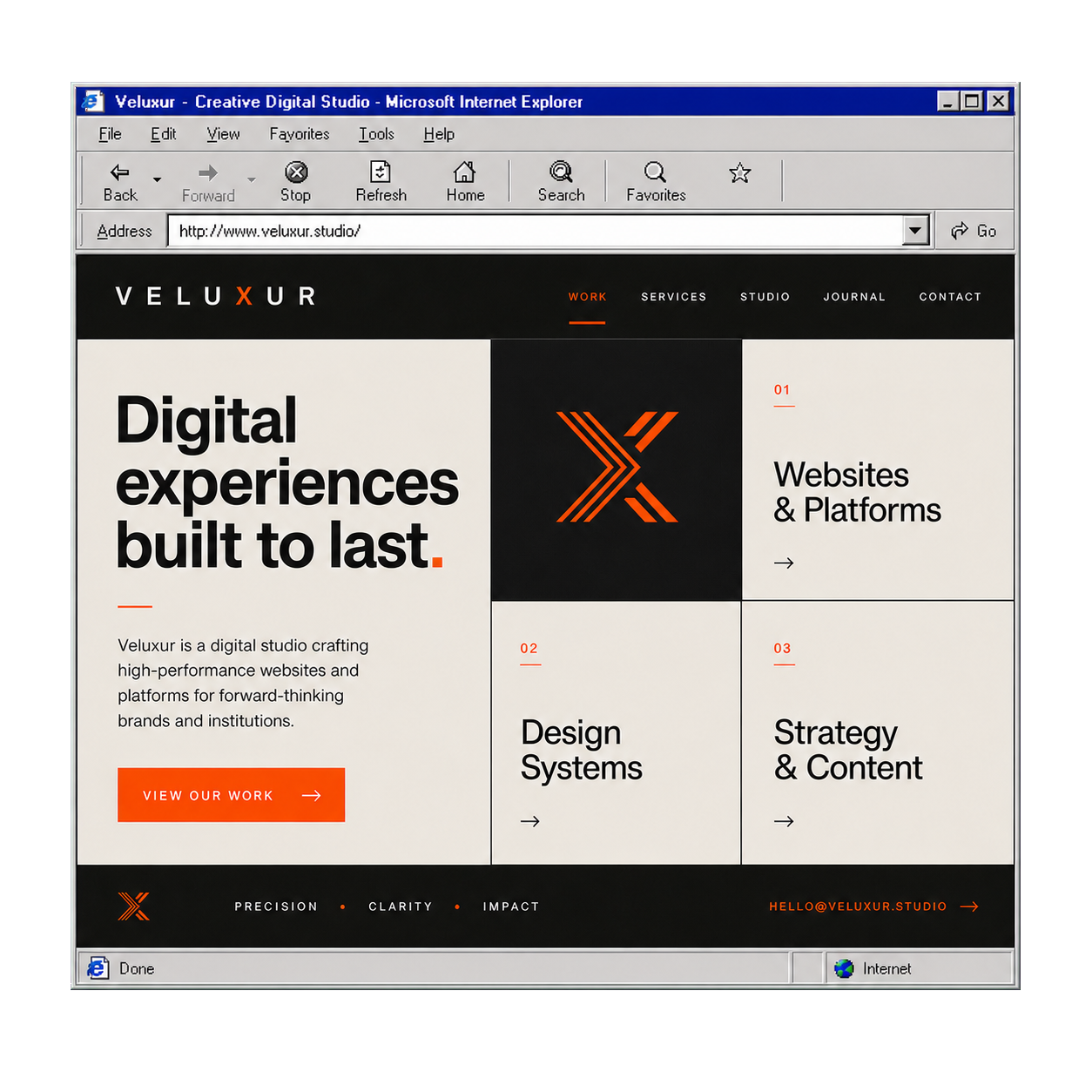Maximize the Internet Explorer window
This screenshot has height=1092, width=1092.
pos(971,101)
